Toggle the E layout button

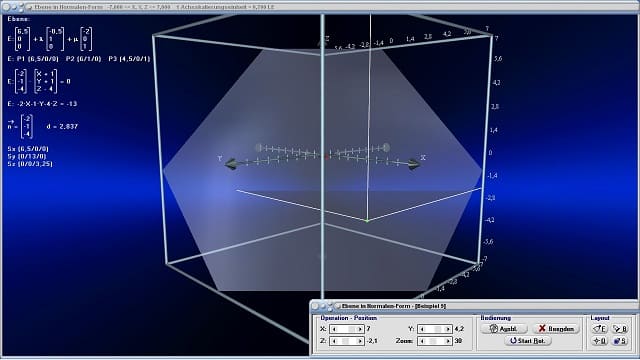600,329
